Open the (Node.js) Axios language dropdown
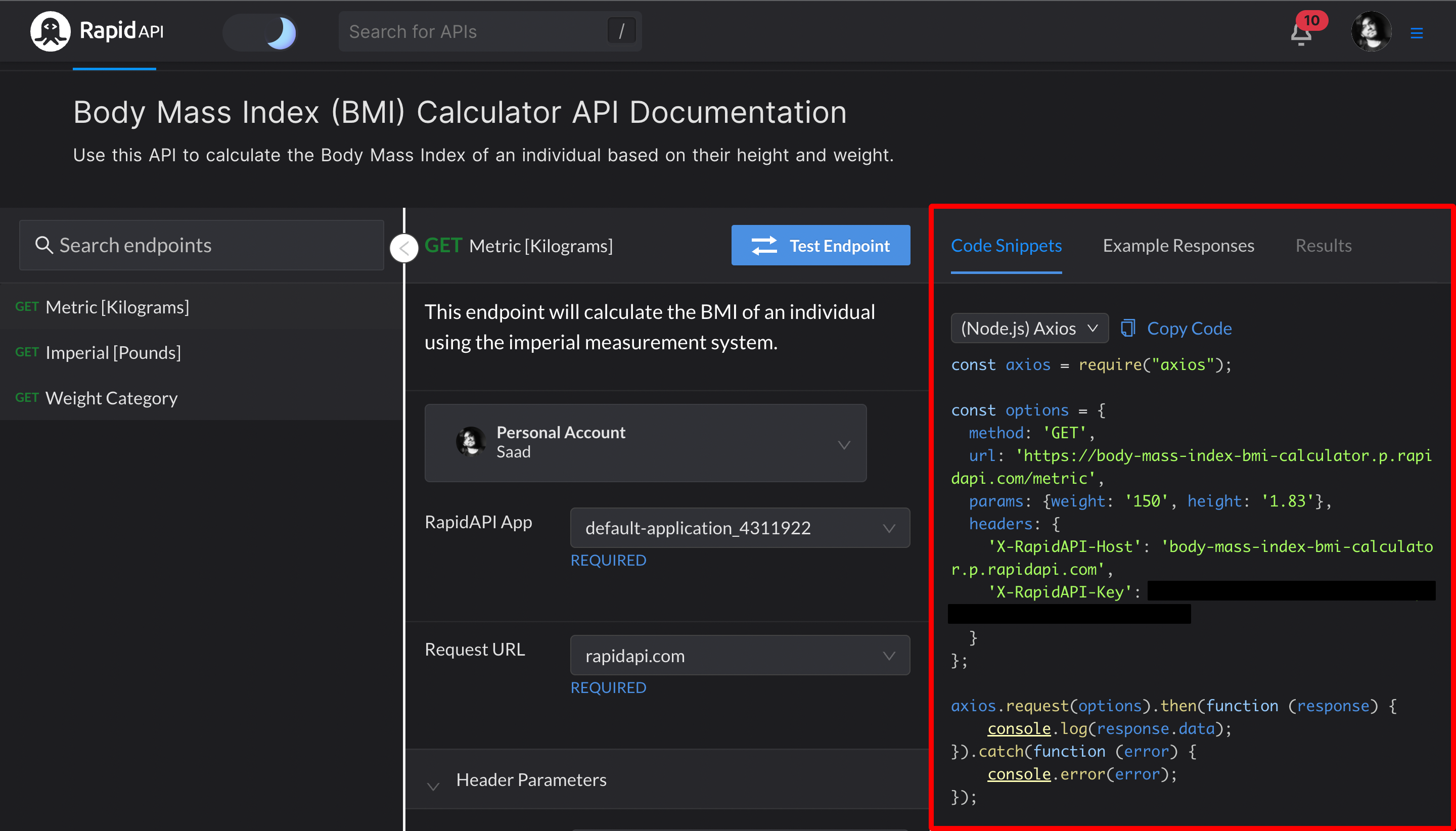The image size is (1456, 831). coord(1029,328)
